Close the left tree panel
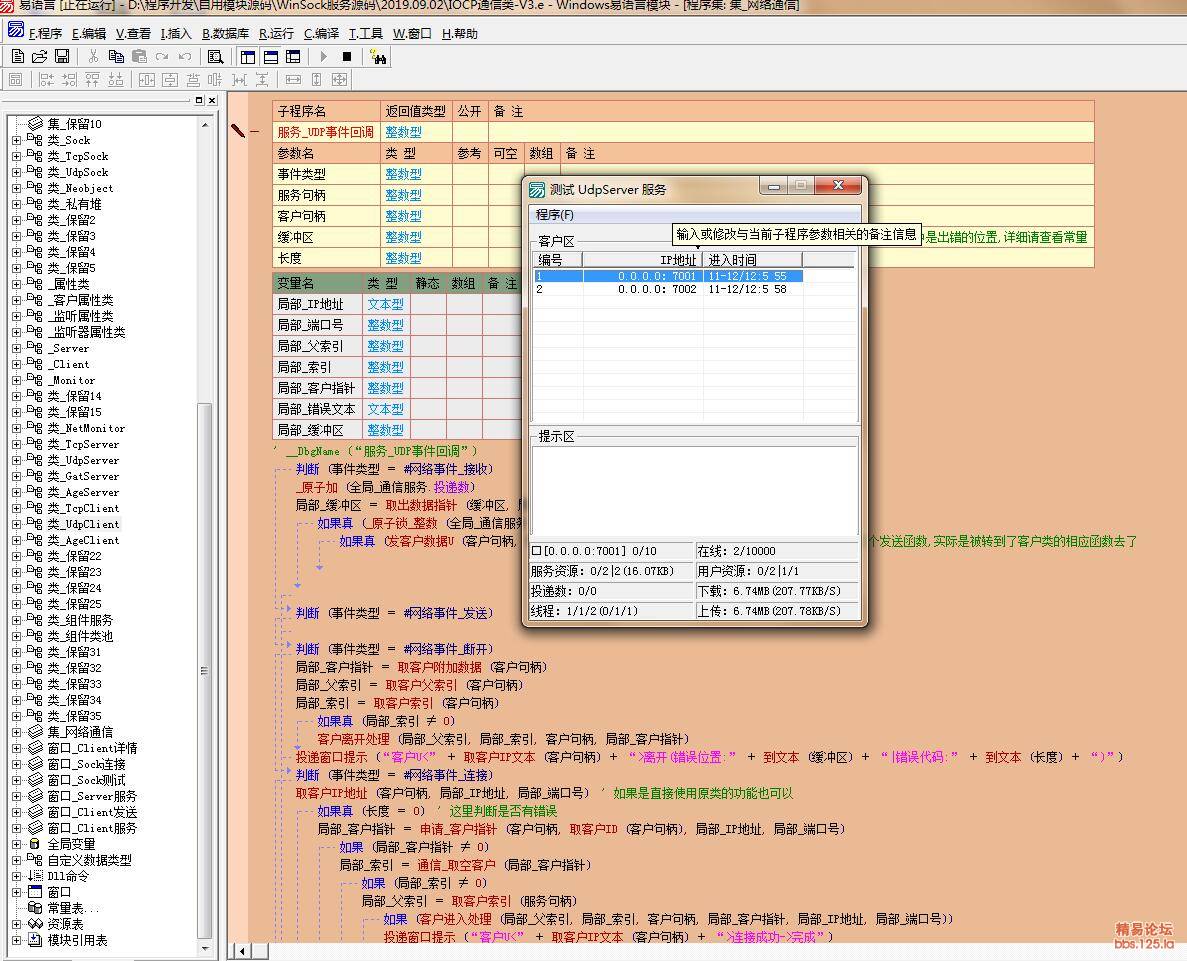1187x961 pixels. pyautogui.click(x=212, y=100)
